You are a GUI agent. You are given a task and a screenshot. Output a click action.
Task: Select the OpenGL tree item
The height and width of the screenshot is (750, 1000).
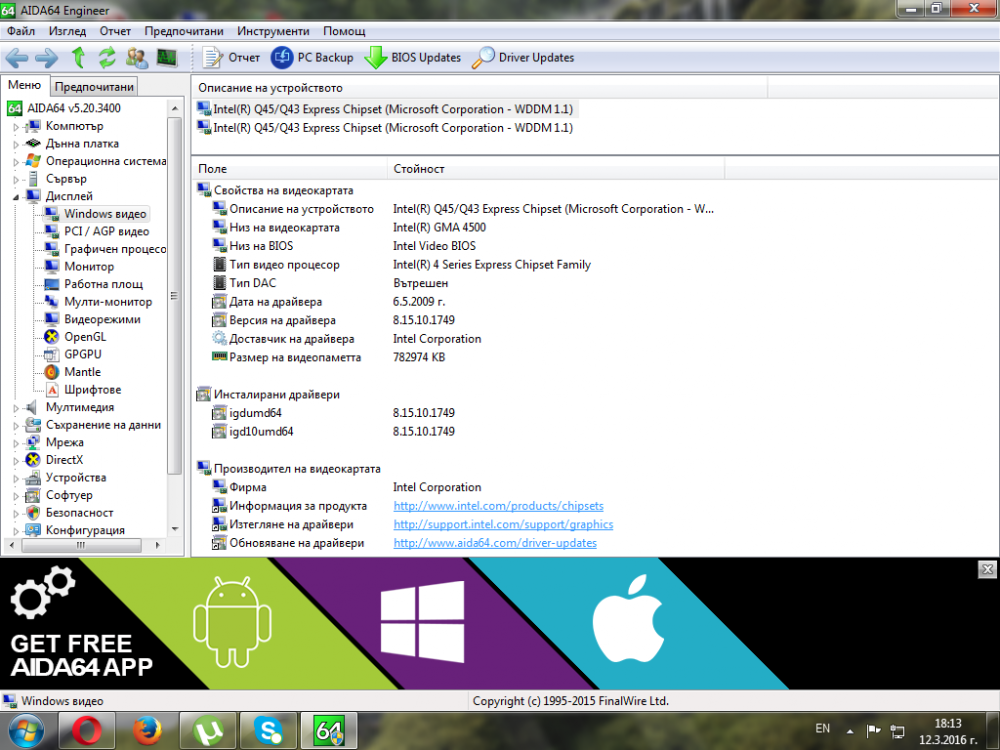(85, 337)
